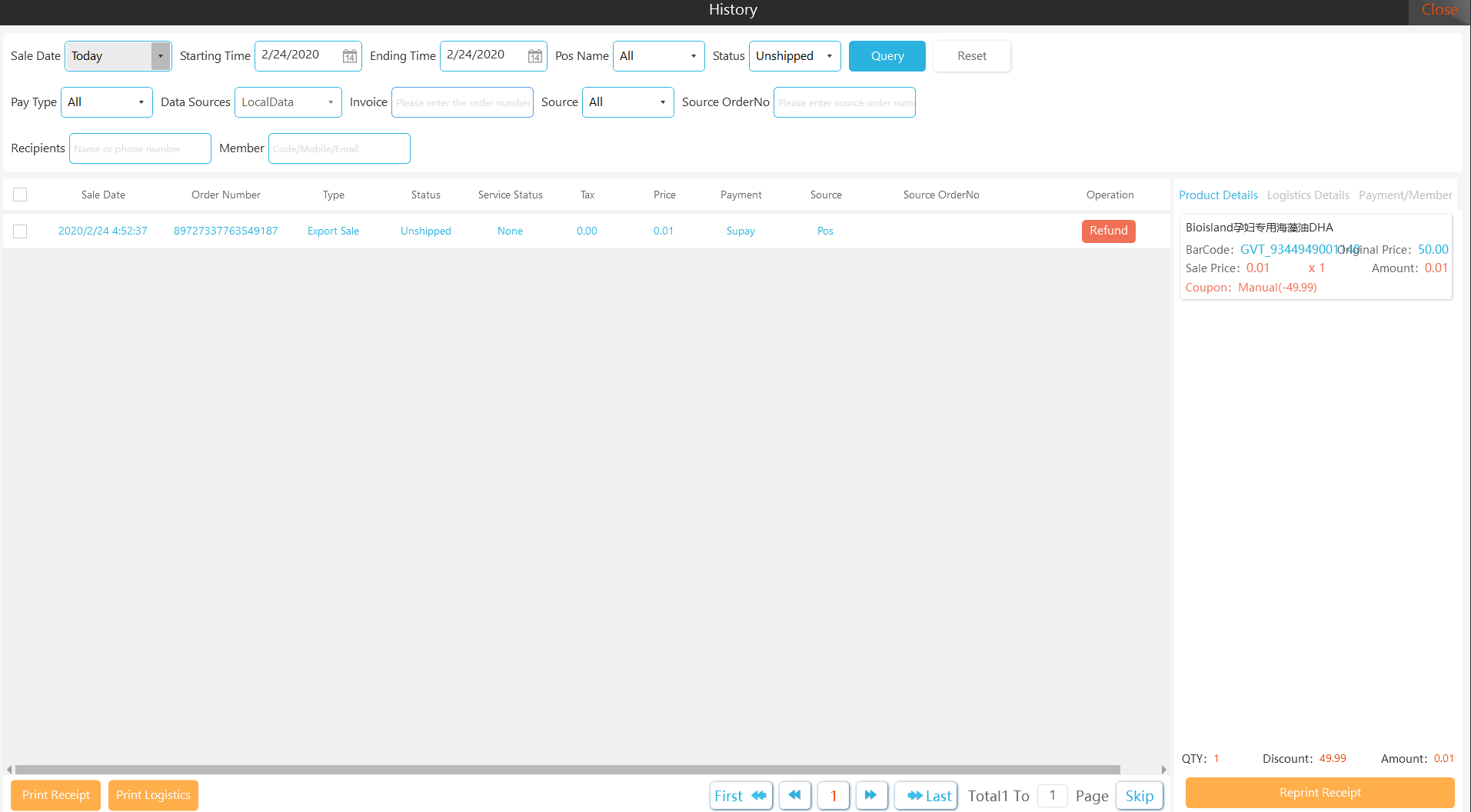Open the Ending Time calendar picker
1471x812 pixels.
pos(534,56)
